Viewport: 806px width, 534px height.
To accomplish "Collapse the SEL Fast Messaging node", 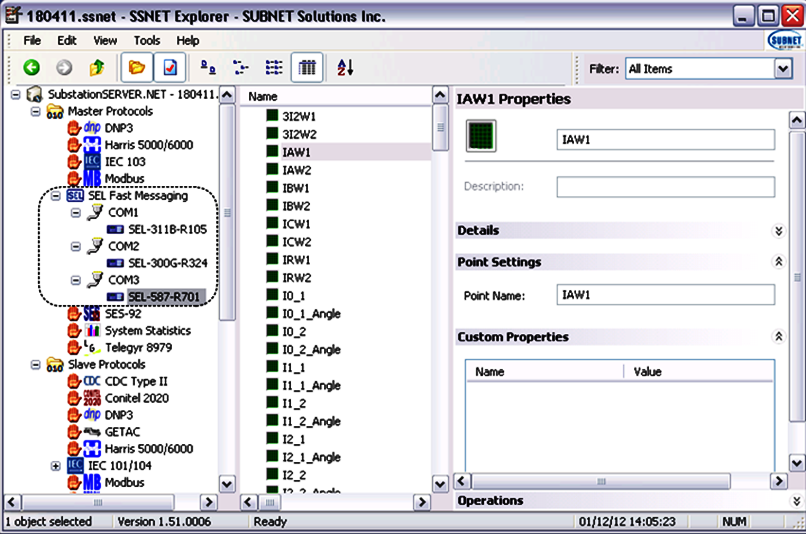I will [56, 196].
